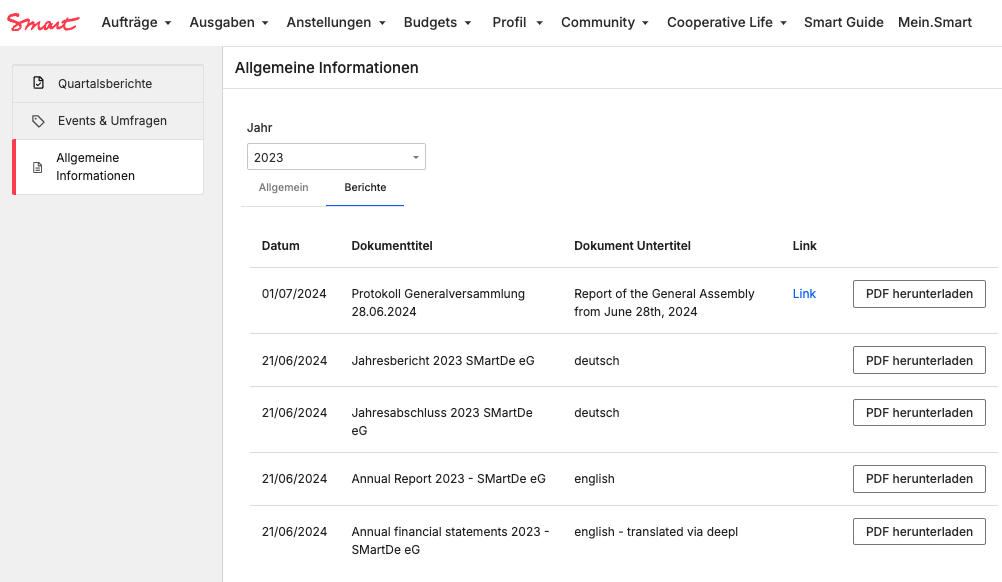Click the Allgemeine Informationen file icon

(38, 167)
